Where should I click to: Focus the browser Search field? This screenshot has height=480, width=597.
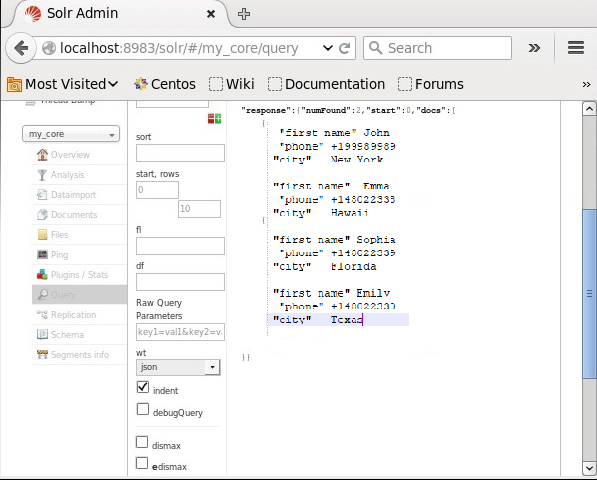point(437,48)
